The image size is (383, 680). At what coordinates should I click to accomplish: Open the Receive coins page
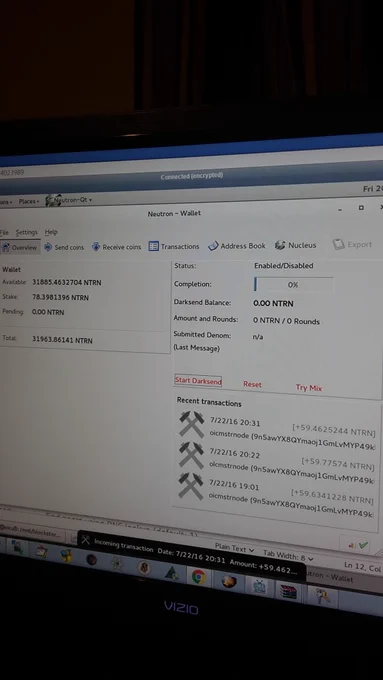[x=116, y=247]
